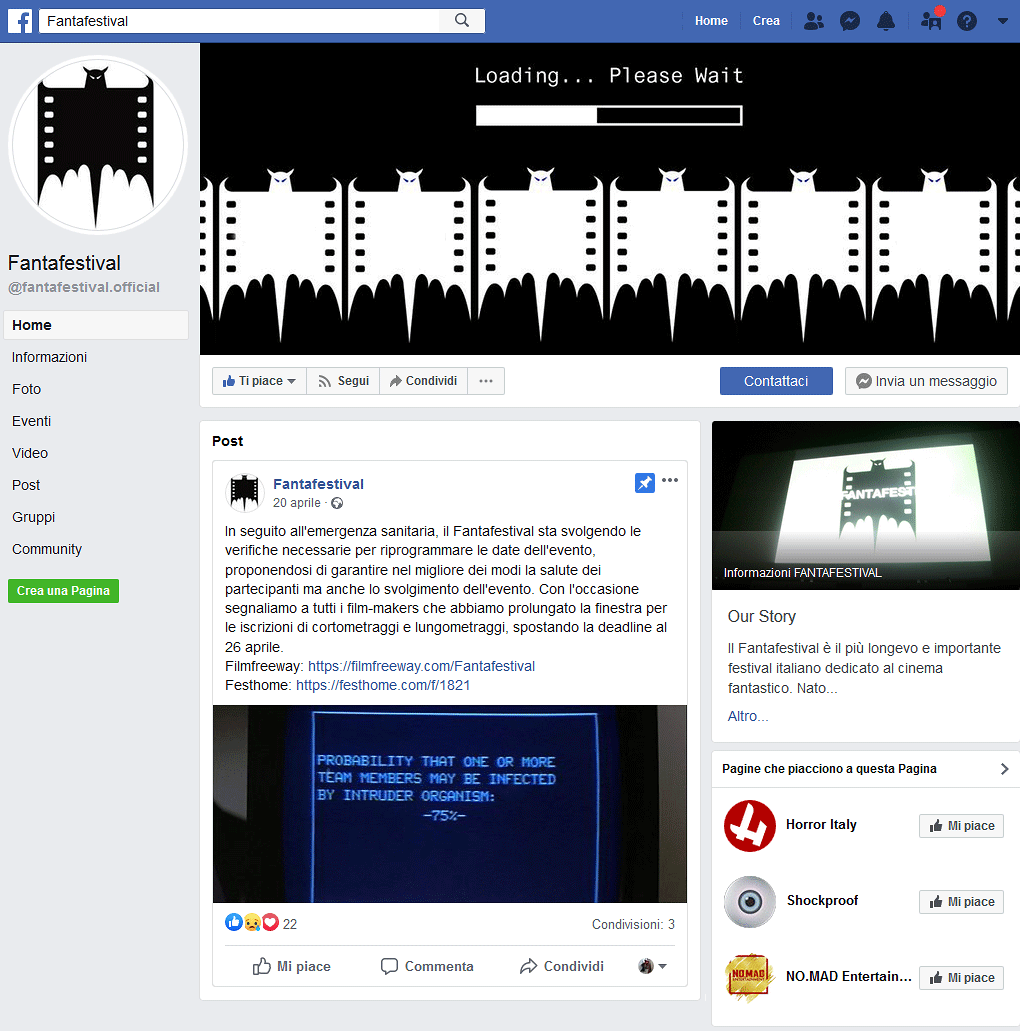Open friend requests icon in top bar

814,21
